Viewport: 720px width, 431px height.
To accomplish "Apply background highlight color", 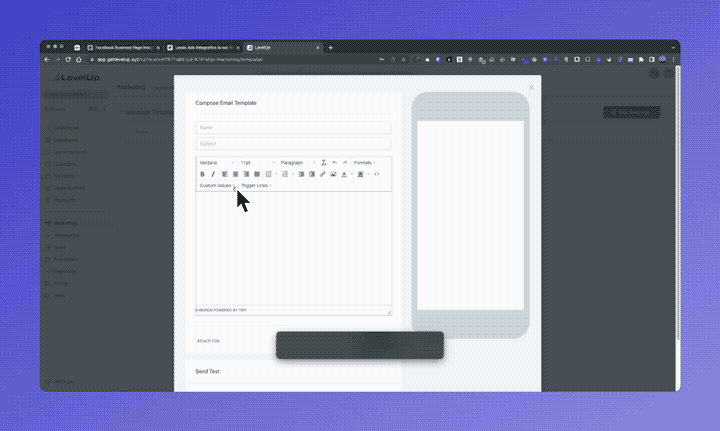I will pos(360,174).
